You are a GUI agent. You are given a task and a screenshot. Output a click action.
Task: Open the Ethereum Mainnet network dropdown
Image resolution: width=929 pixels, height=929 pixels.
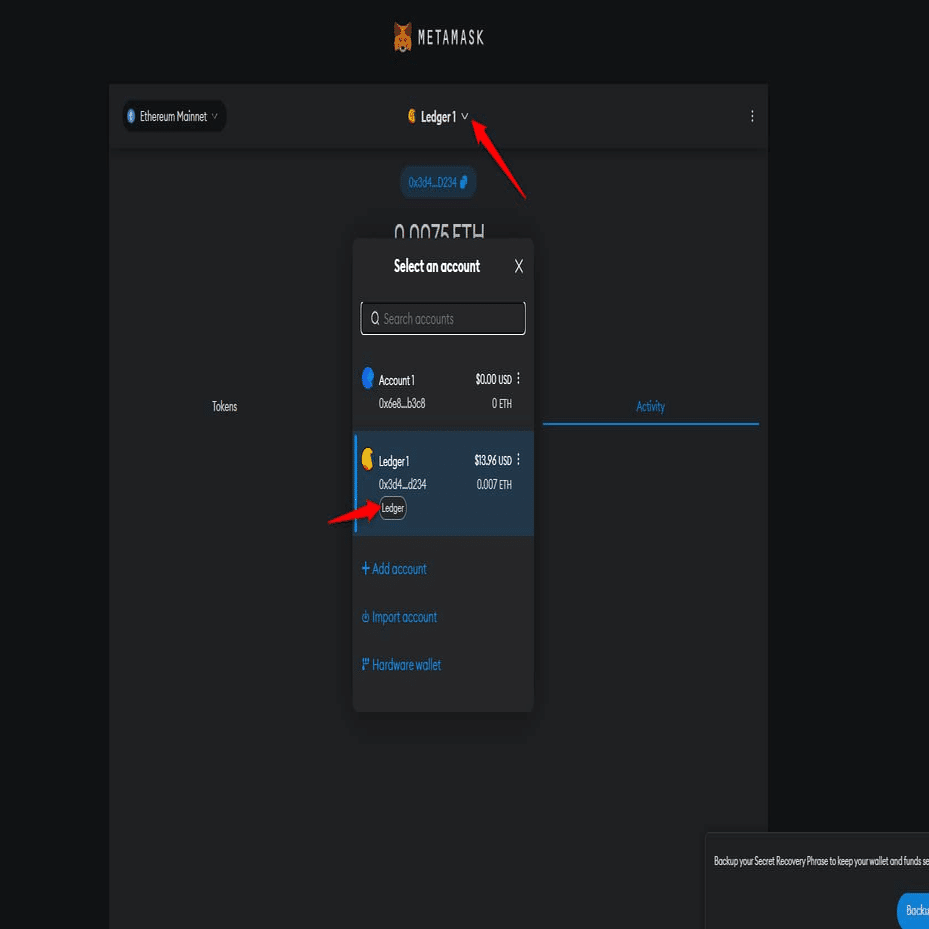point(173,116)
